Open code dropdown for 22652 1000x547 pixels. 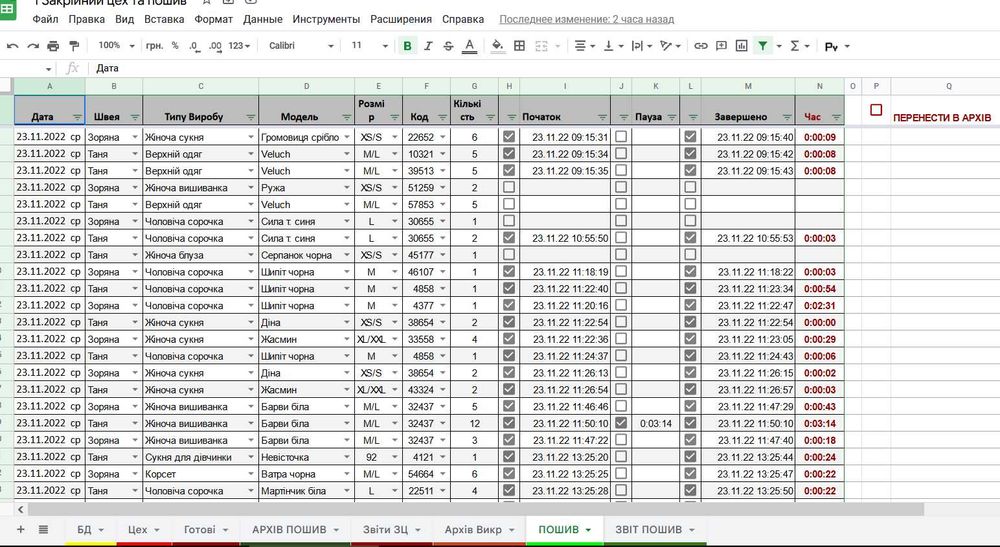click(x=442, y=137)
